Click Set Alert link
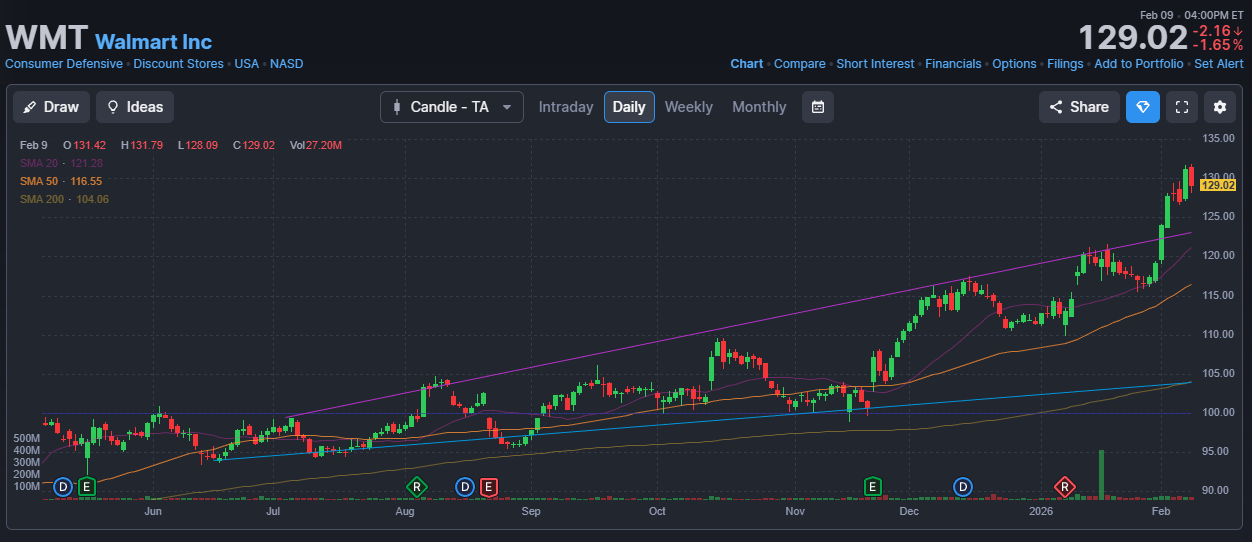This screenshot has width=1252, height=542. (x=1219, y=64)
